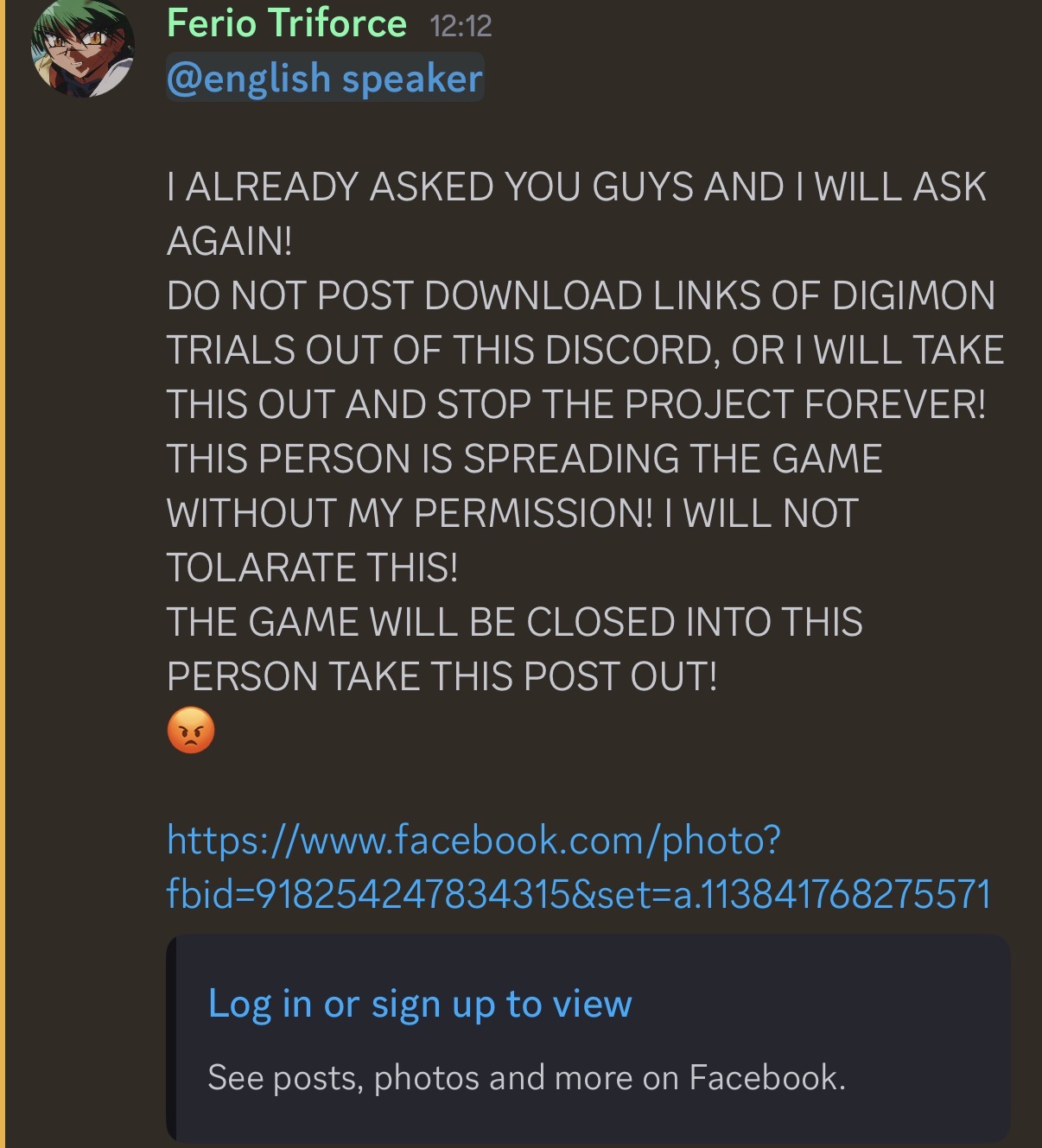The height and width of the screenshot is (1148, 1042).
Task: Click the "WITHOUT MY PERMISSION!" text line
Action: point(512,513)
